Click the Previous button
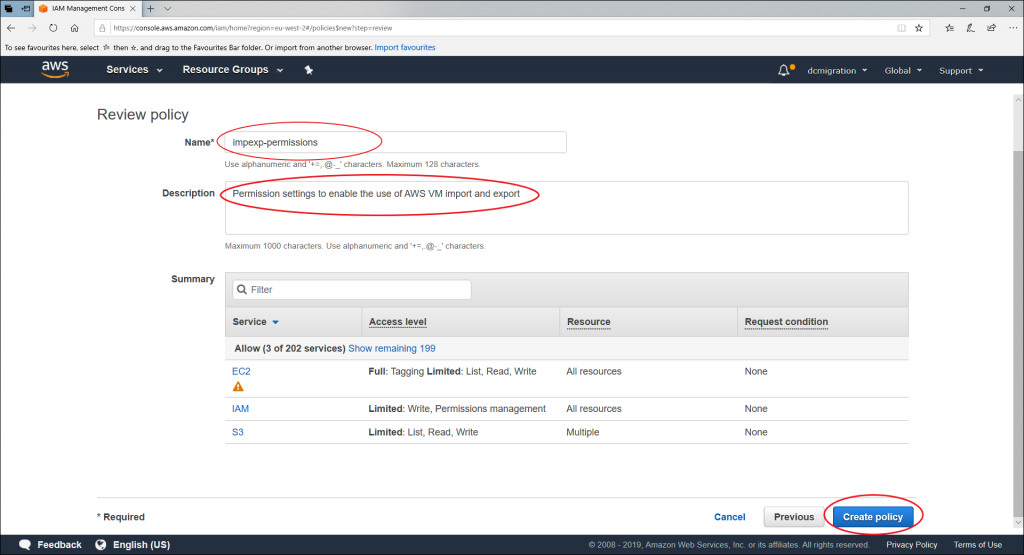This screenshot has height=555, width=1024. 794,517
